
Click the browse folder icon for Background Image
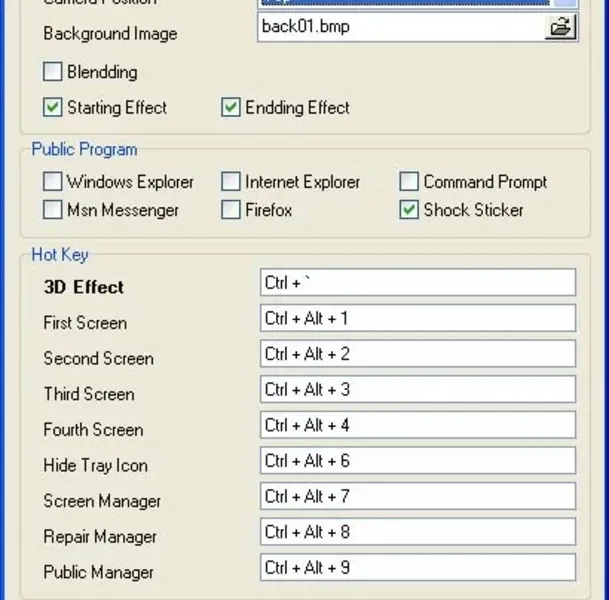pyautogui.click(x=562, y=28)
